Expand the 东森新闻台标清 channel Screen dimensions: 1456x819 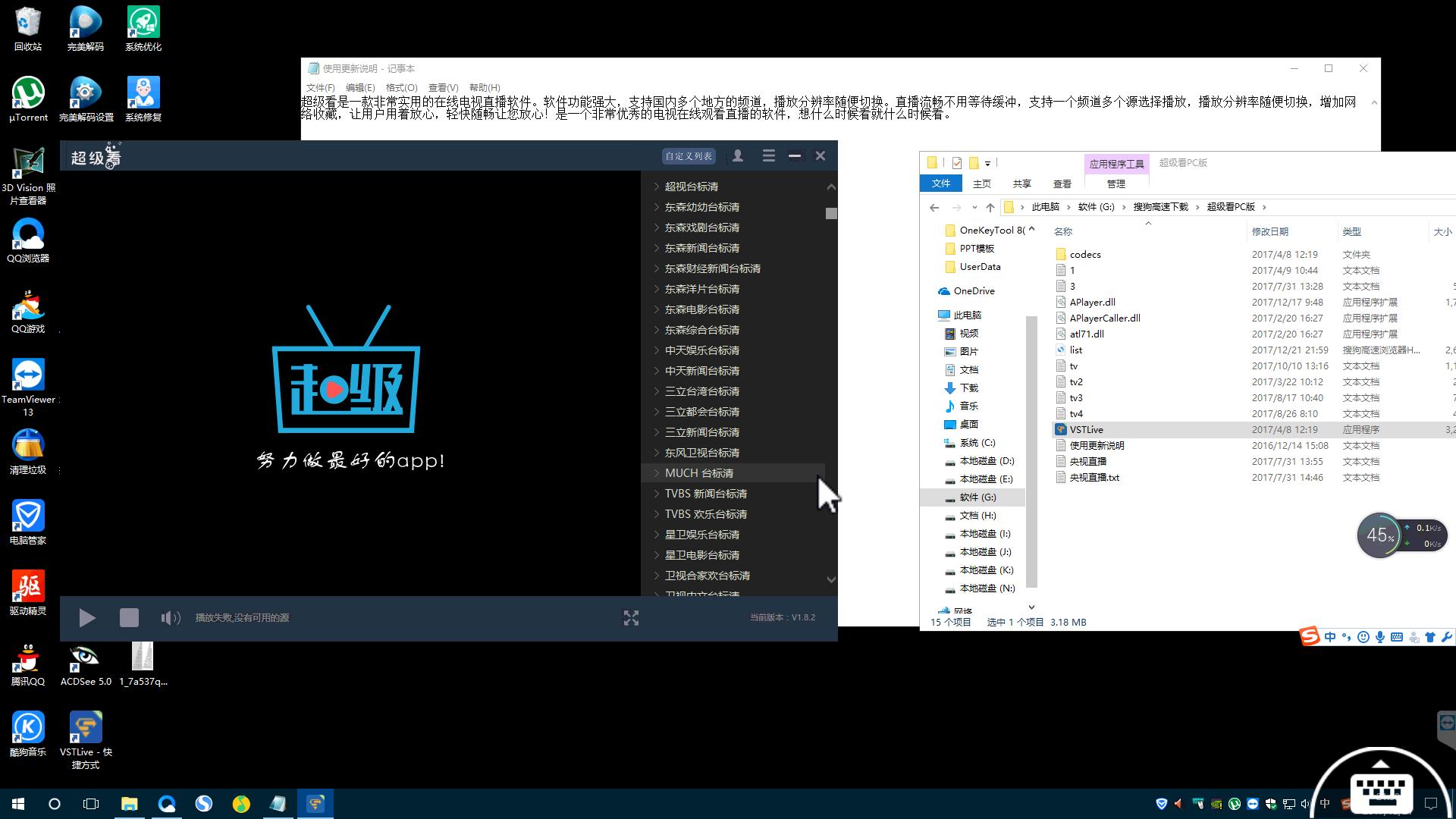click(x=701, y=248)
